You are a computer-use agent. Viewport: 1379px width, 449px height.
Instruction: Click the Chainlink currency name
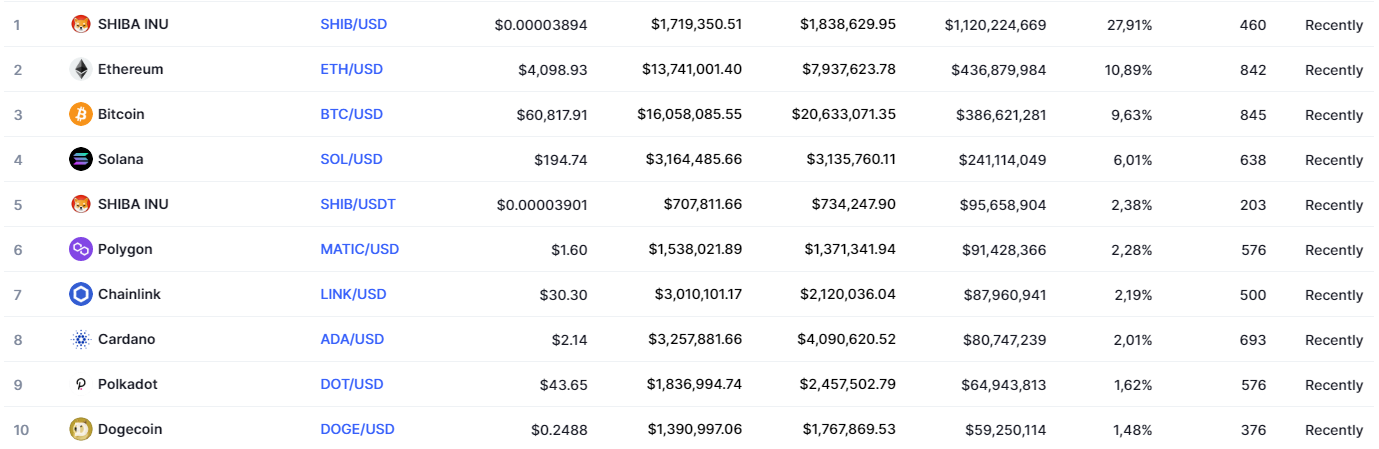pyautogui.click(x=129, y=294)
